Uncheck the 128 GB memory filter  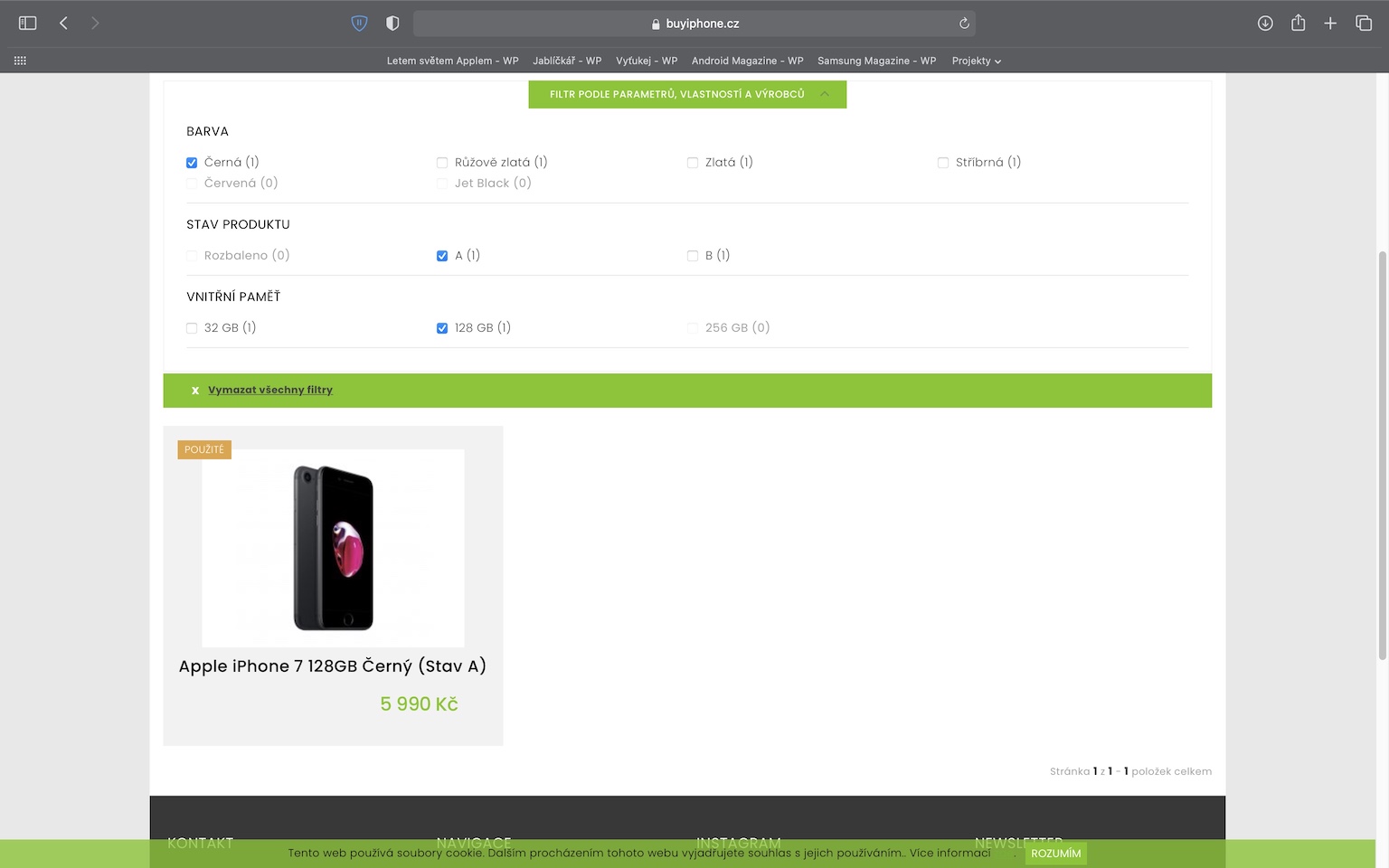442,328
